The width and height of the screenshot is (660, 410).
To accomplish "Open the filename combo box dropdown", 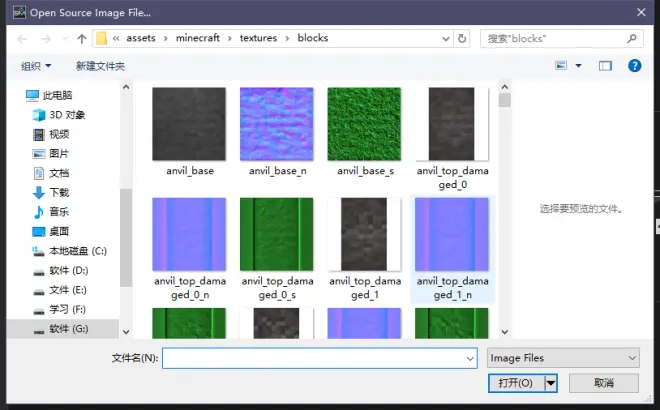I will coord(470,358).
